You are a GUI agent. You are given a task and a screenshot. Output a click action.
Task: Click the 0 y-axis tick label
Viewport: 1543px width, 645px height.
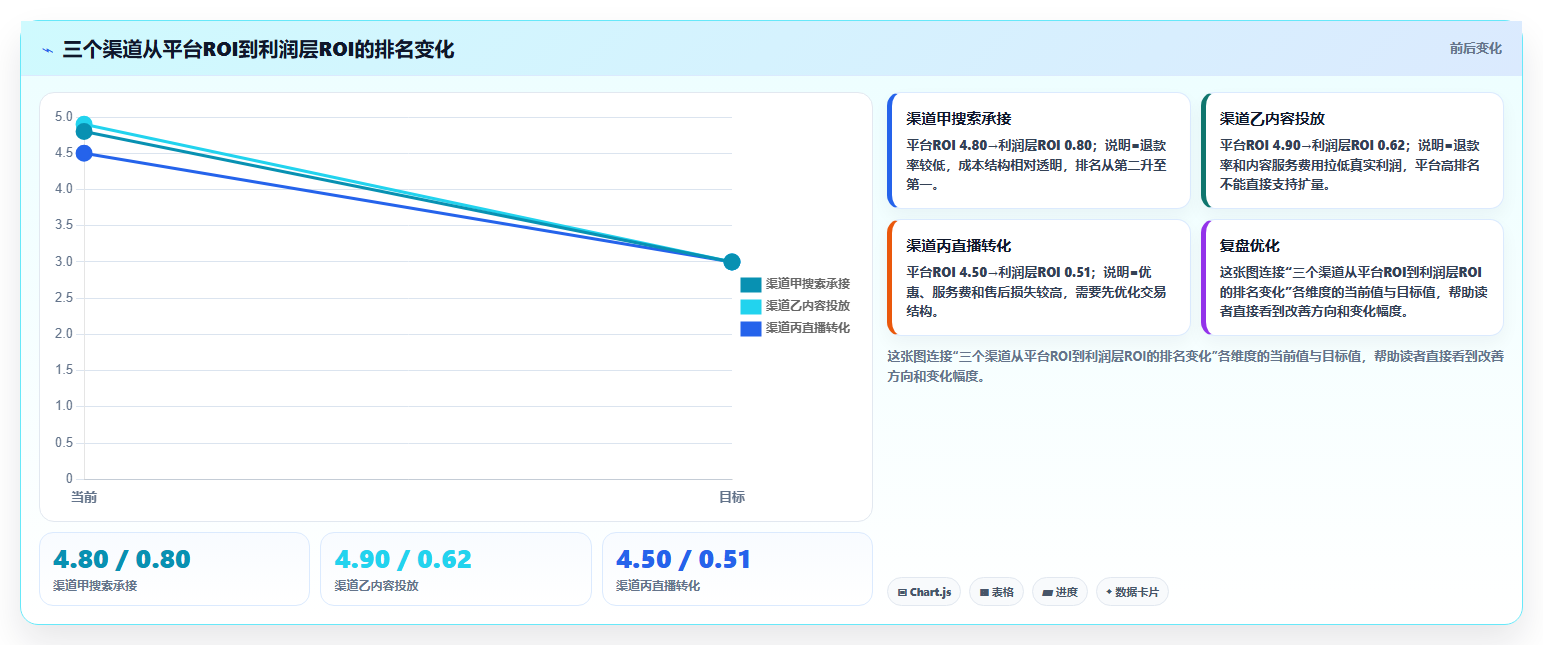point(69,479)
